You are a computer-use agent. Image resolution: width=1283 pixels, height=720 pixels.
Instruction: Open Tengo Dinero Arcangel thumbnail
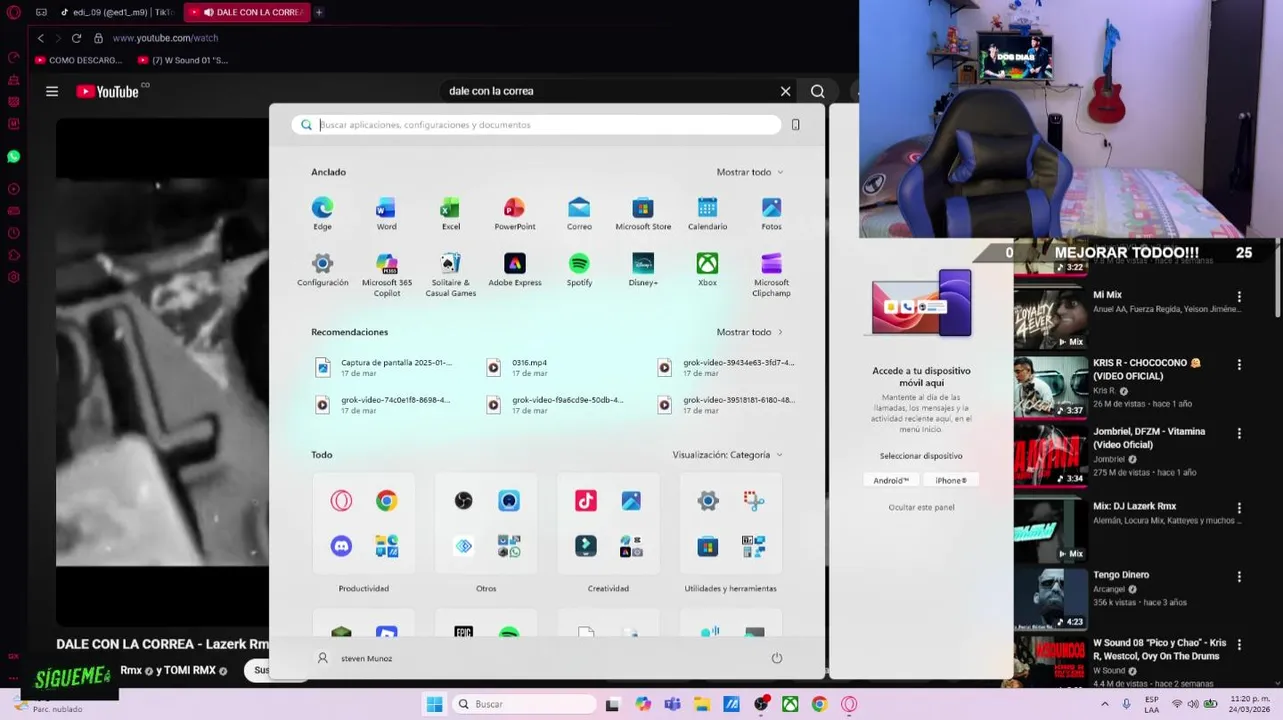point(1051,599)
